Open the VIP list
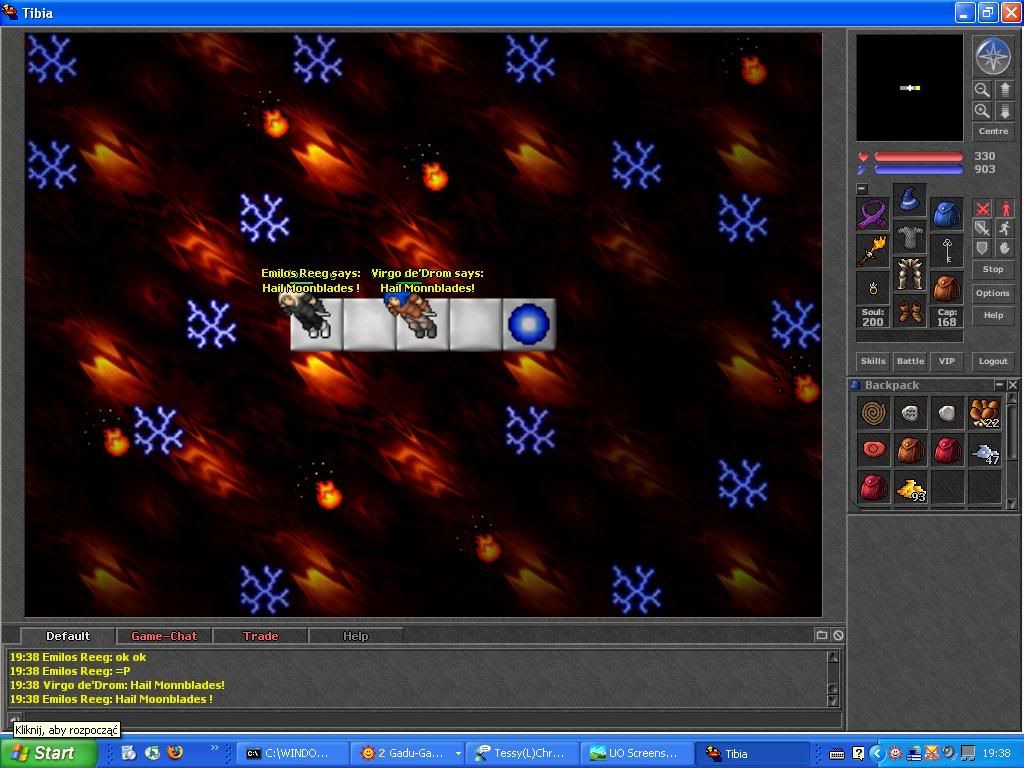Image resolution: width=1024 pixels, height=768 pixels. 946,361
